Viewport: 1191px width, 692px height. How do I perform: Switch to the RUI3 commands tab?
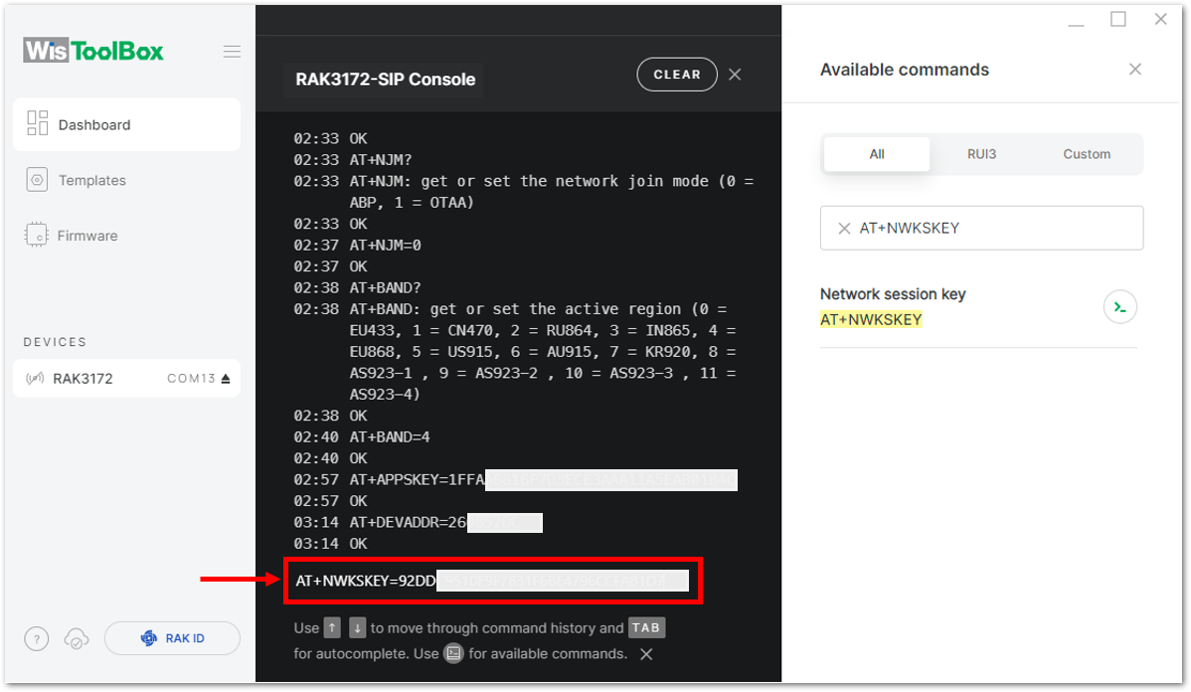(x=981, y=154)
